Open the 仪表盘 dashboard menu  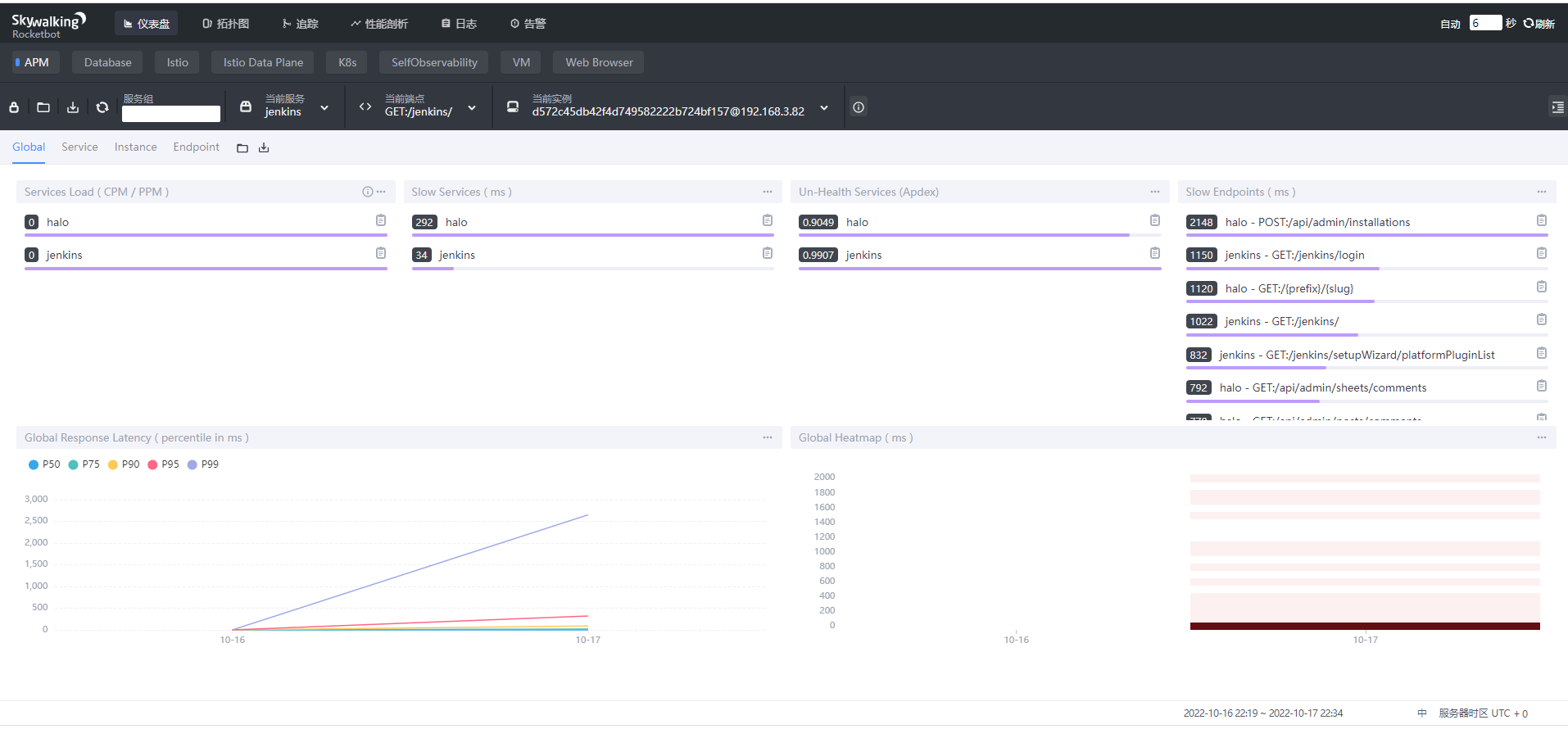coord(147,24)
